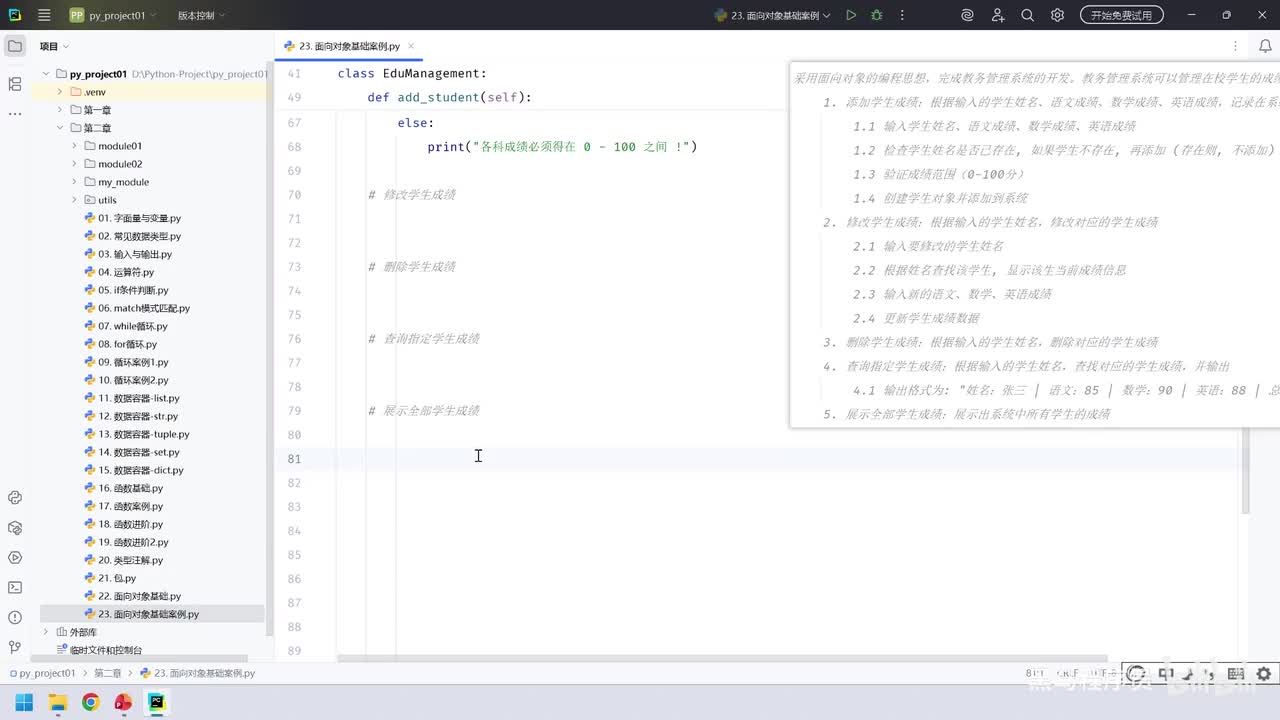Switch to PyCharm on the taskbar

coord(156,702)
